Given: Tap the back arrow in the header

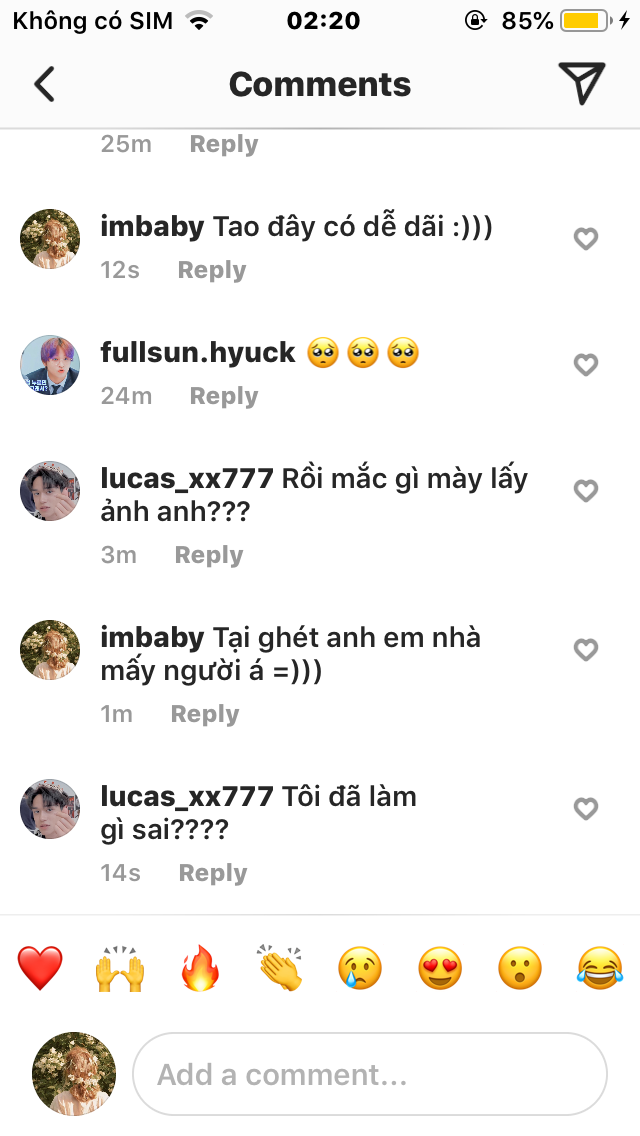Looking at the screenshot, I should point(44,84).
